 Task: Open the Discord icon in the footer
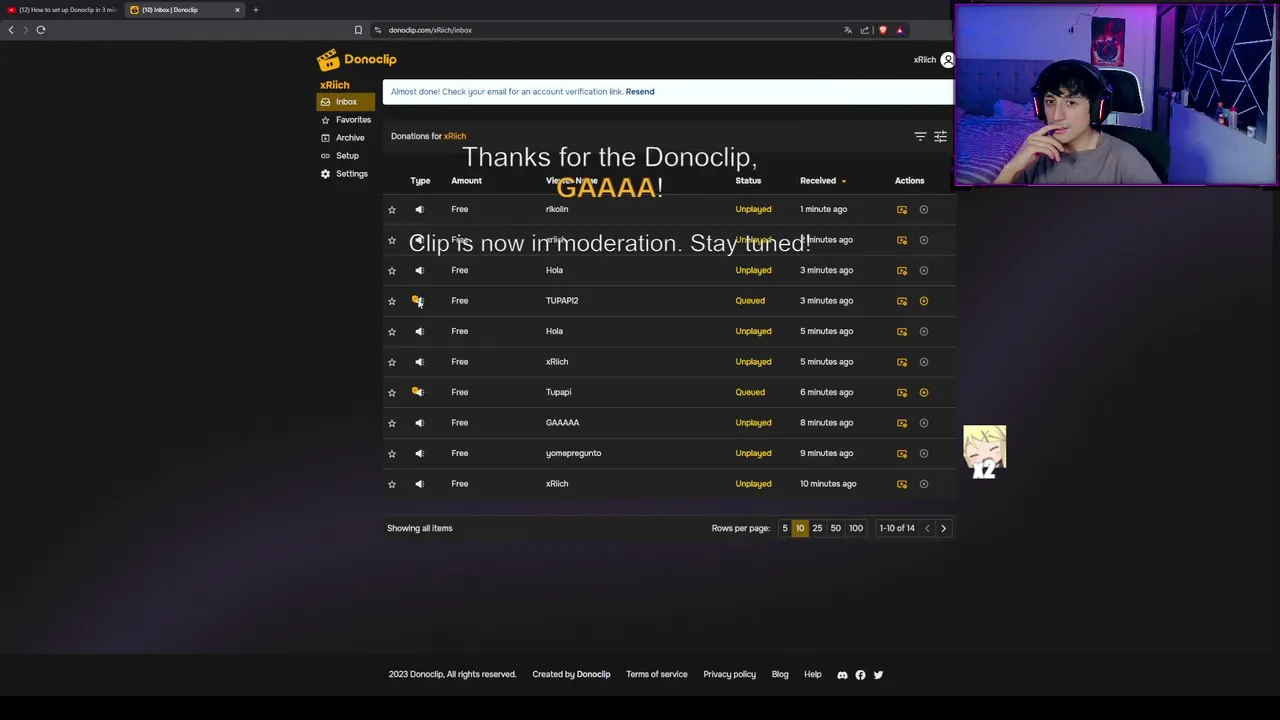[x=842, y=675]
